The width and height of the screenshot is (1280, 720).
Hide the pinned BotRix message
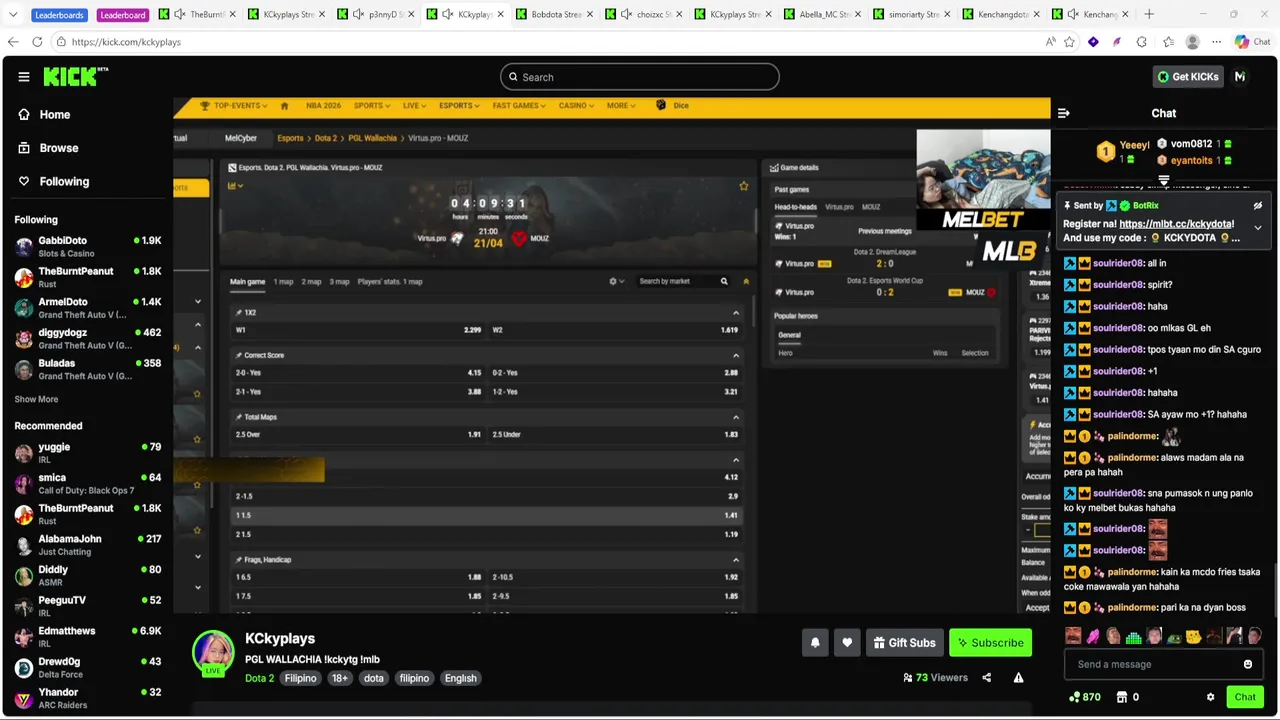pos(1258,205)
